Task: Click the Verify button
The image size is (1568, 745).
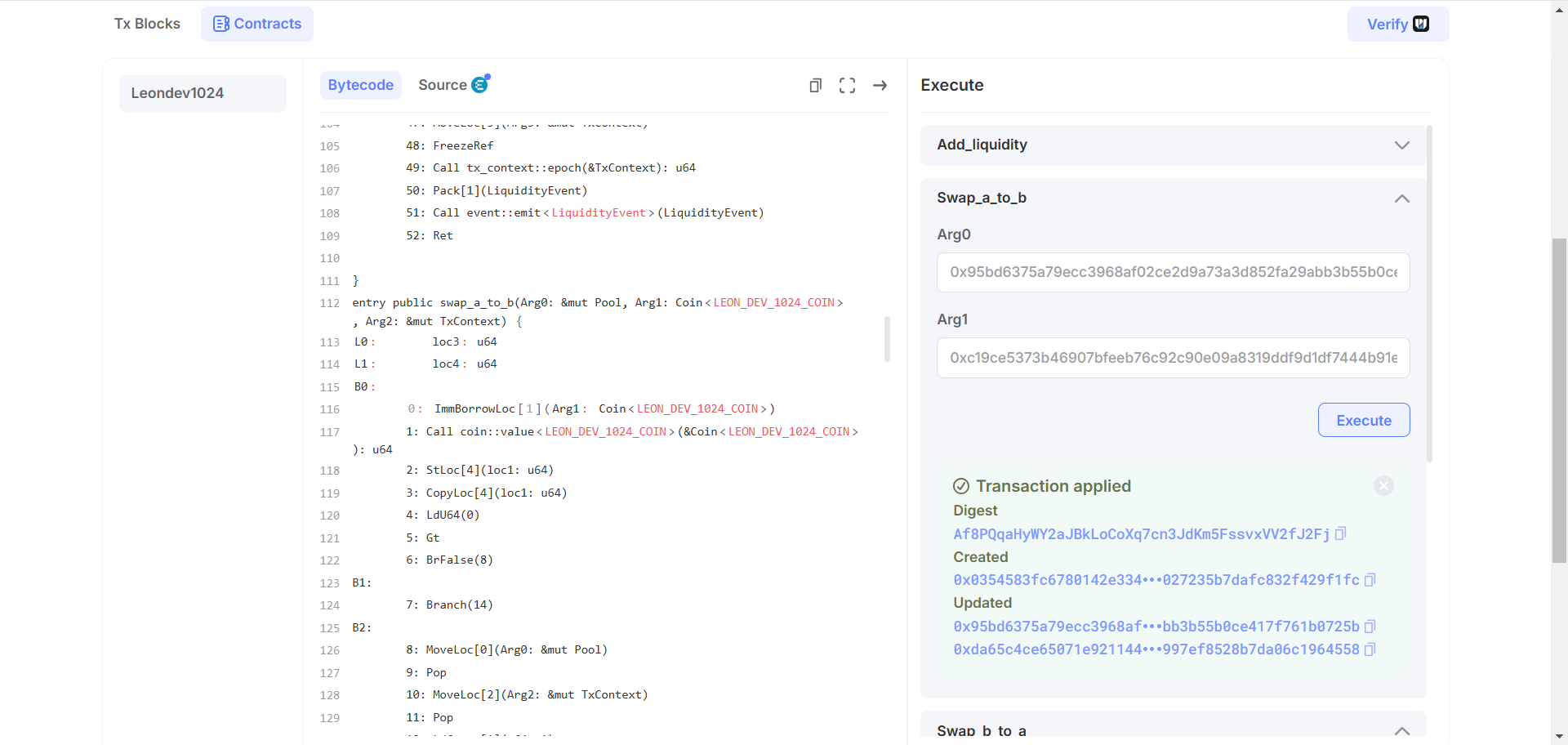Action: (x=1398, y=25)
